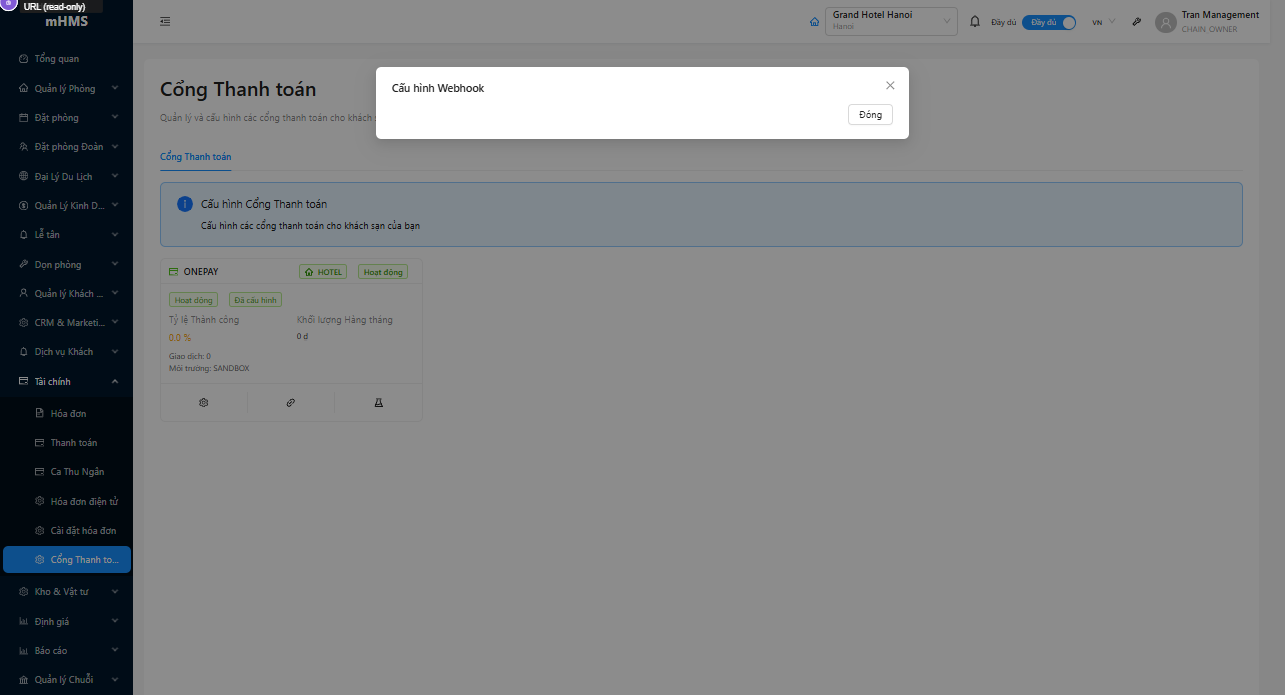Viewport: 1285px width, 695px height.
Task: Open the notification bell
Action: pyautogui.click(x=975, y=20)
